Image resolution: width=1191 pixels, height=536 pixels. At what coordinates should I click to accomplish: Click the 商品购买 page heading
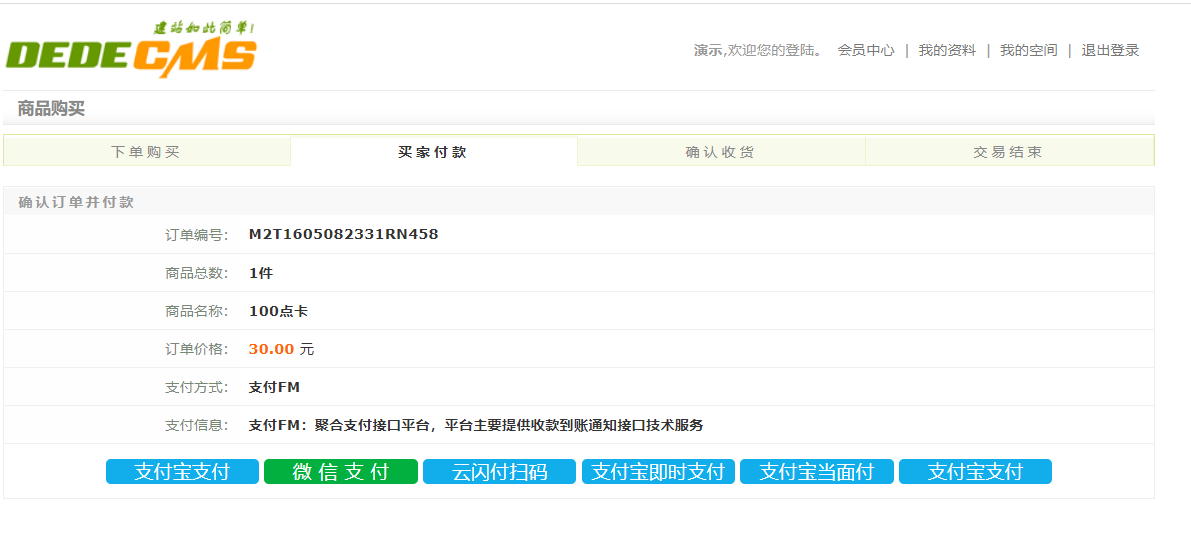(51, 109)
